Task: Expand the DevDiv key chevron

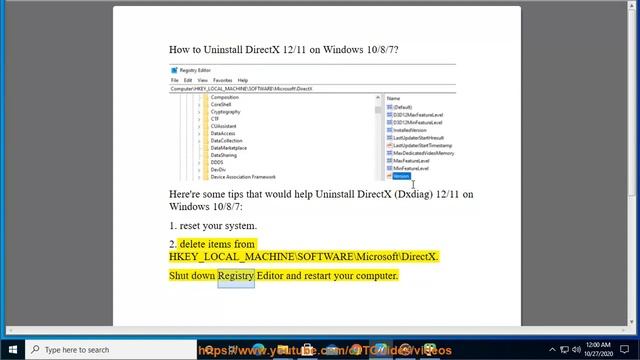Action: click(x=199, y=170)
